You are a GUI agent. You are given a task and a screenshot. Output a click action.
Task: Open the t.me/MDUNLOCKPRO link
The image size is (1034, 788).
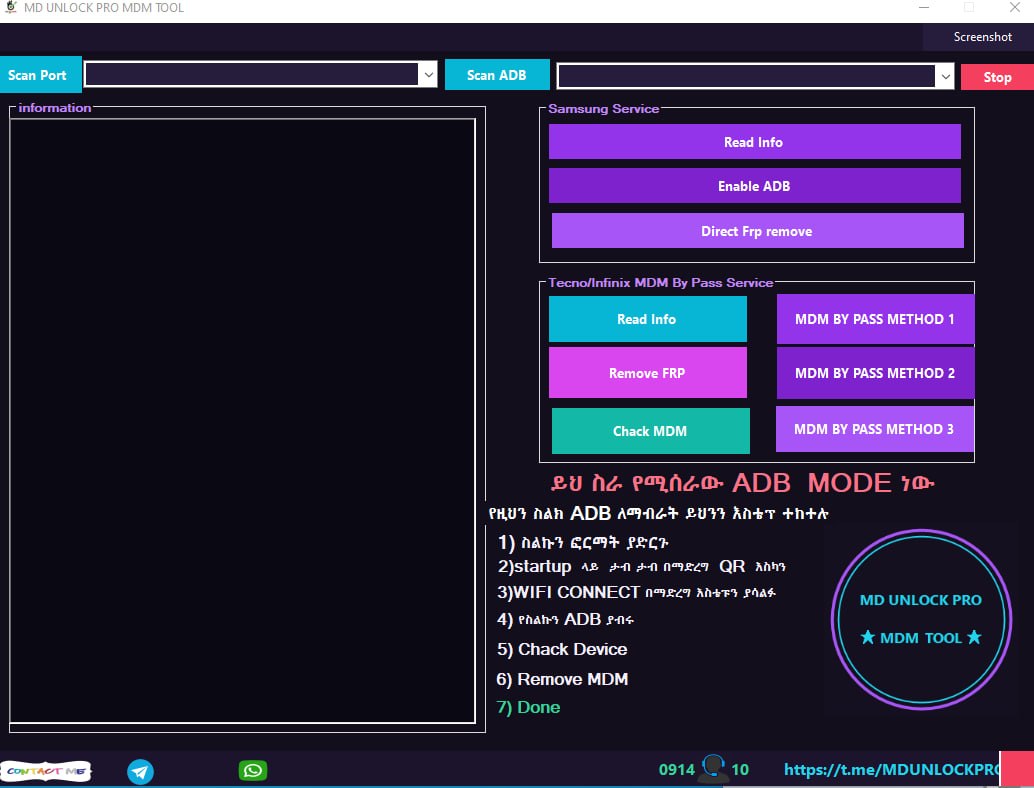tap(892, 770)
